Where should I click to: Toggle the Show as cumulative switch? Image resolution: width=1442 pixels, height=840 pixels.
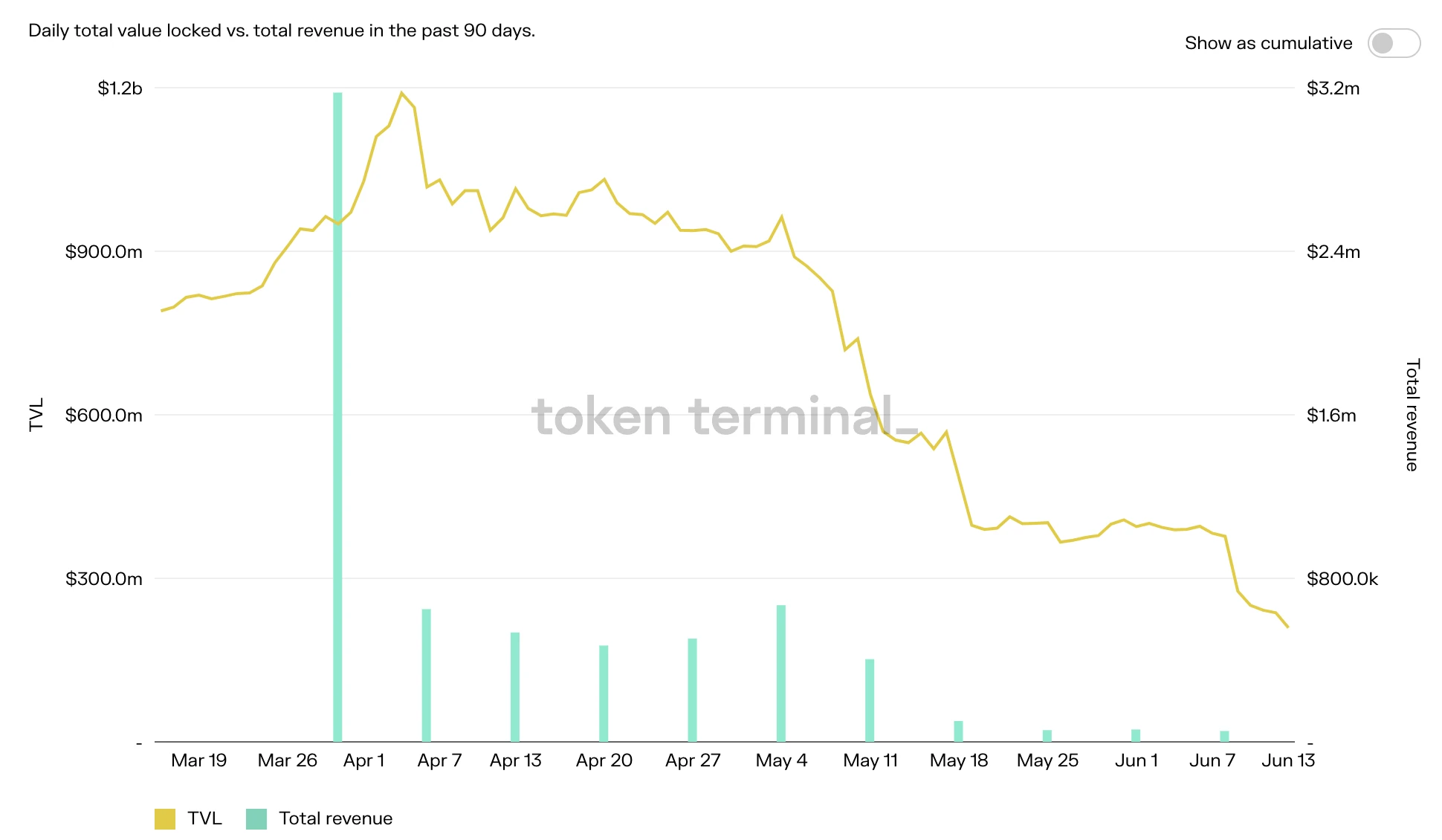(1393, 43)
